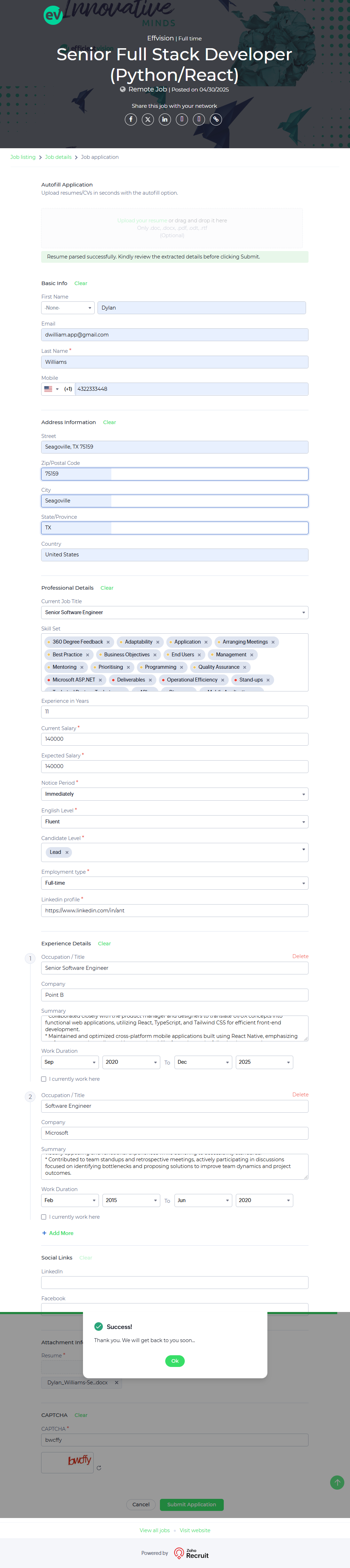The image size is (350, 1568).
Task: Open the Current Job Title dropdown
Action: [x=175, y=612]
